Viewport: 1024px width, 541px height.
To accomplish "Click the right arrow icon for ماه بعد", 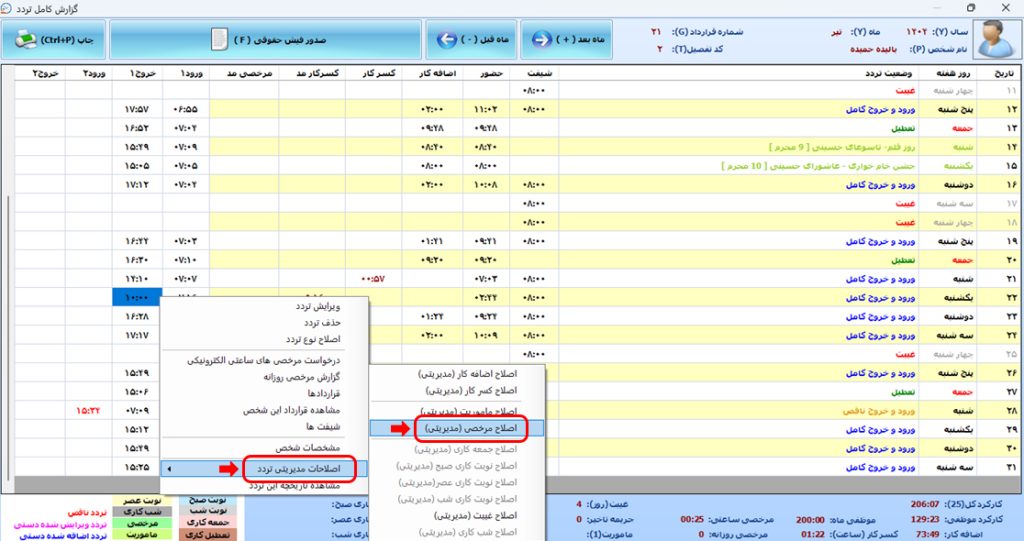I will [541, 40].
